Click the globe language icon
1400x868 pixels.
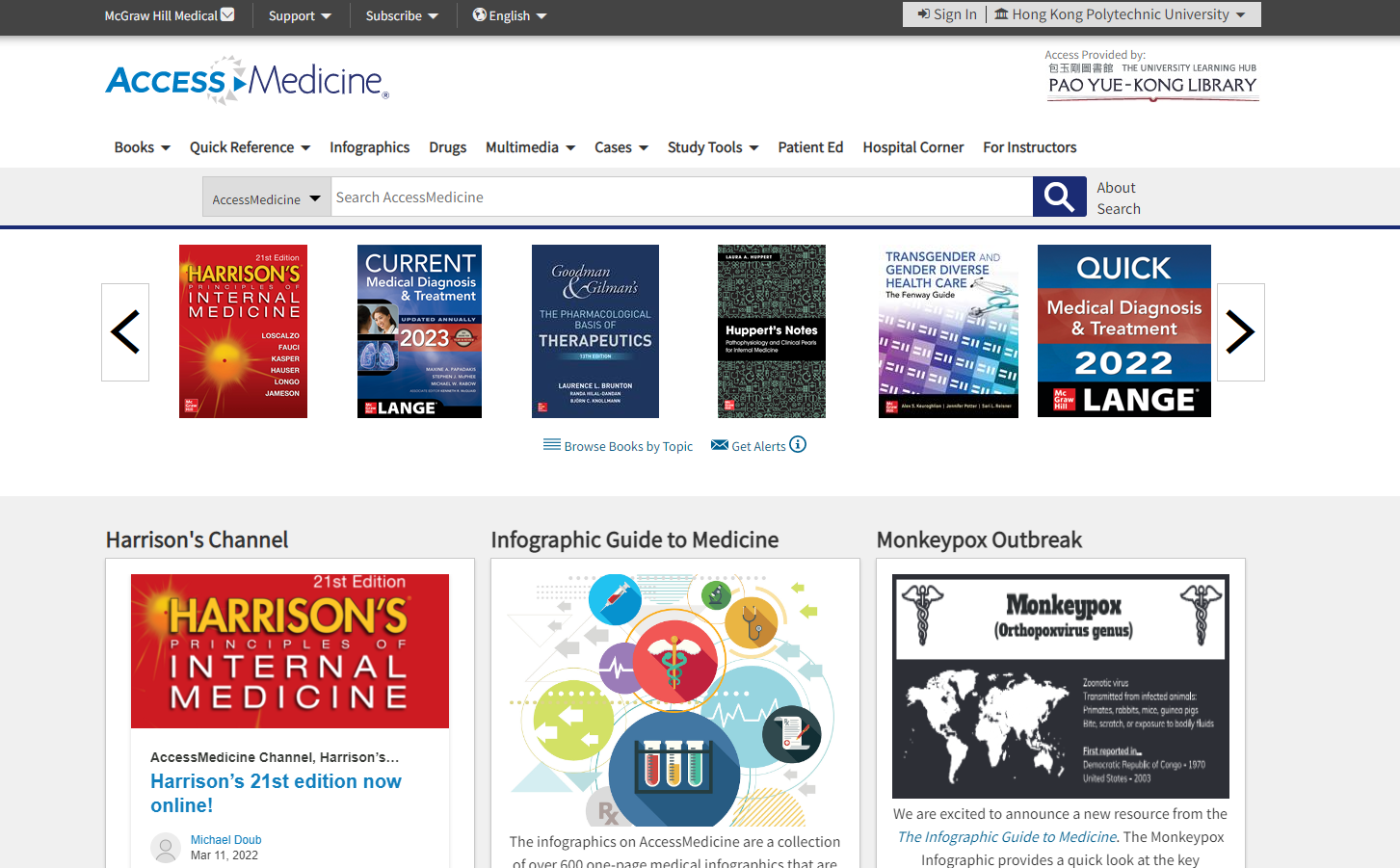[x=479, y=14]
